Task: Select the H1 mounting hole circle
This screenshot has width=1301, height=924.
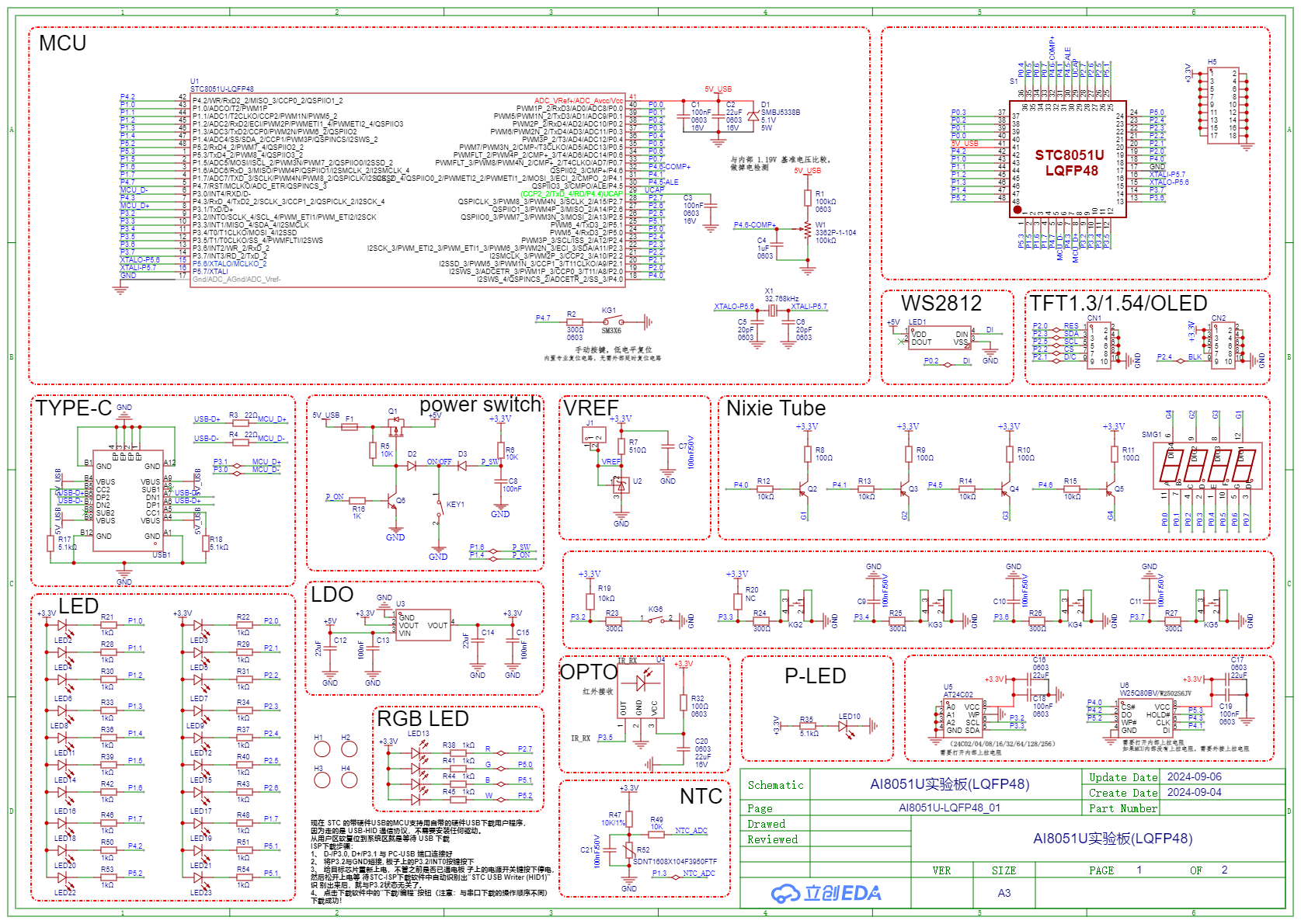Action: pyautogui.click(x=322, y=749)
